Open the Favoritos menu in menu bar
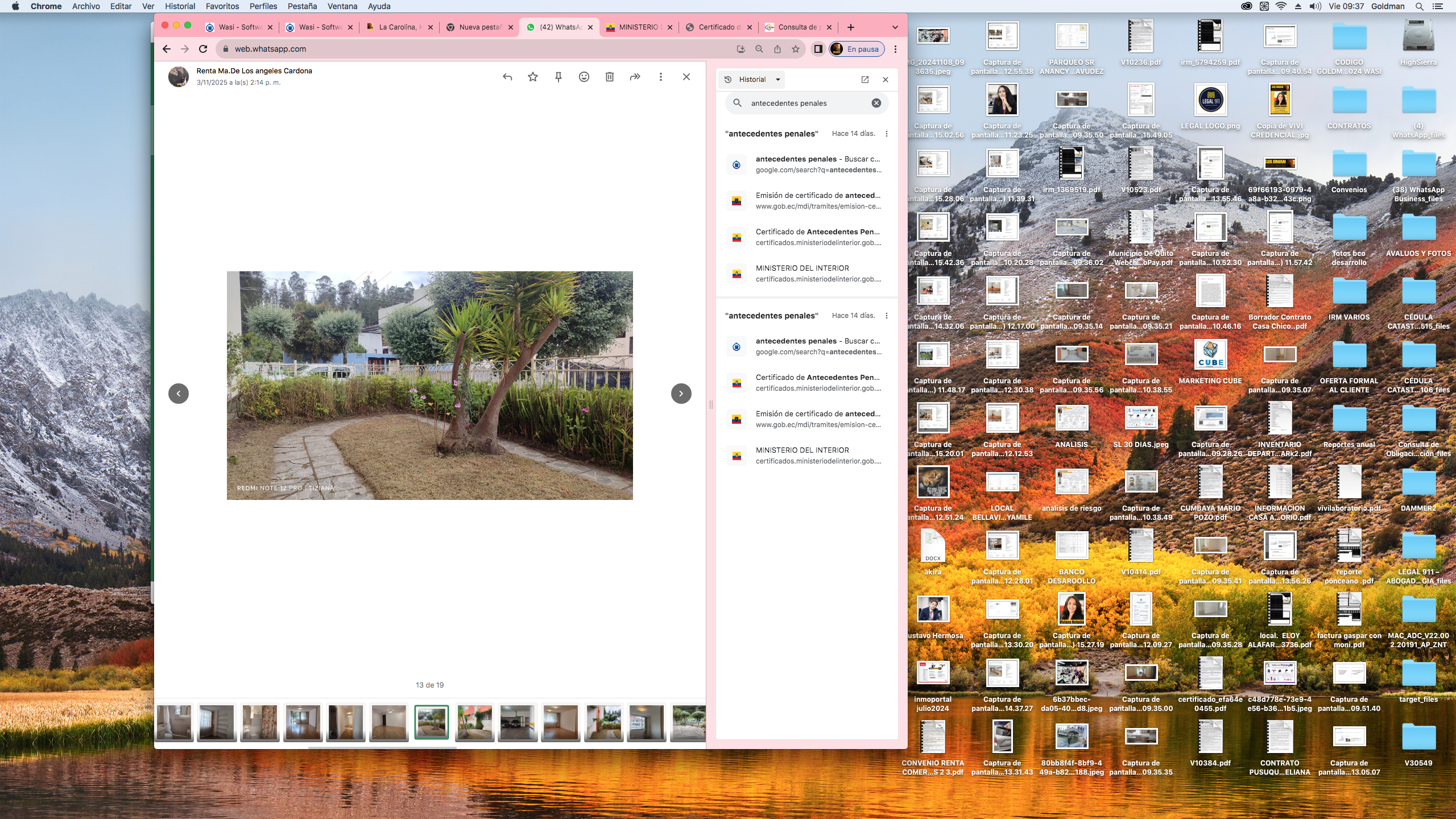1456x819 pixels. pyautogui.click(x=222, y=6)
